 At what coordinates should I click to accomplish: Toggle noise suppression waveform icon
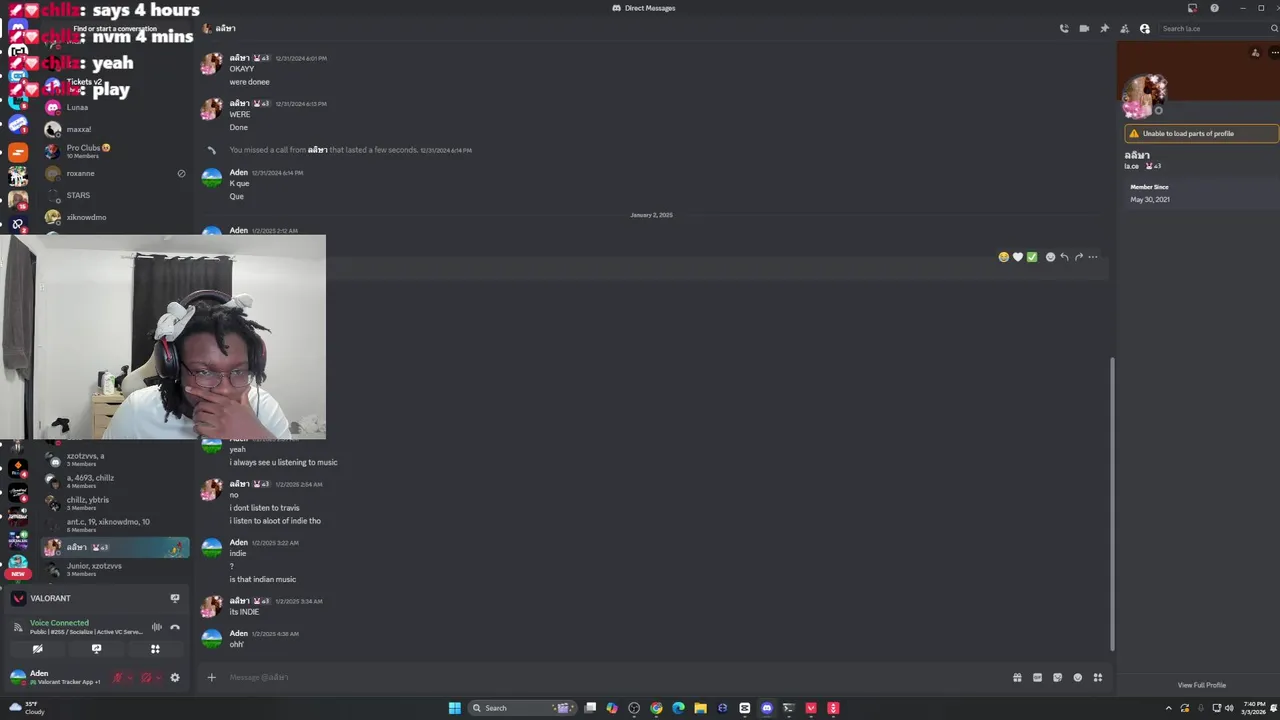[x=156, y=627]
